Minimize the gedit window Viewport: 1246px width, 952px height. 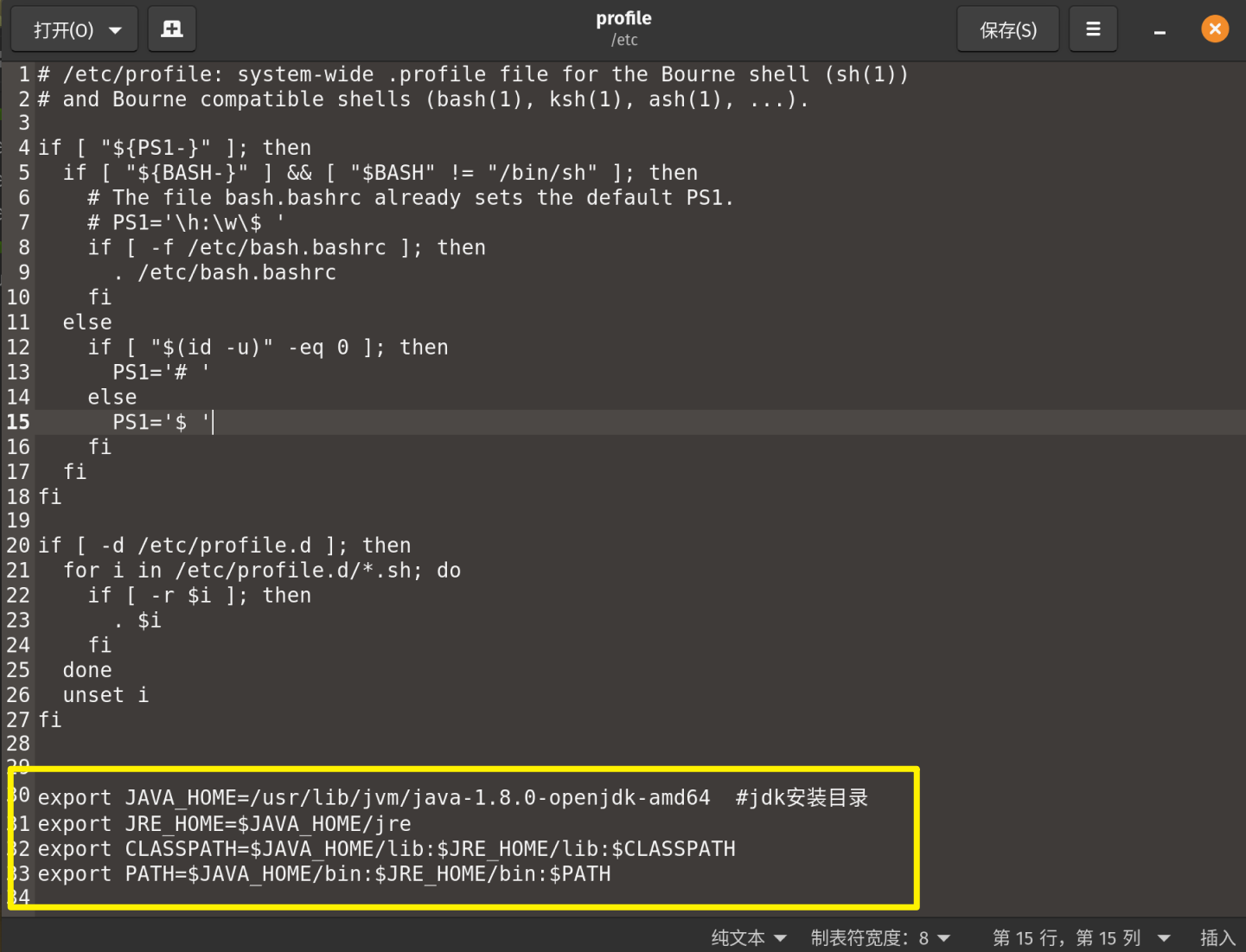[x=1159, y=29]
